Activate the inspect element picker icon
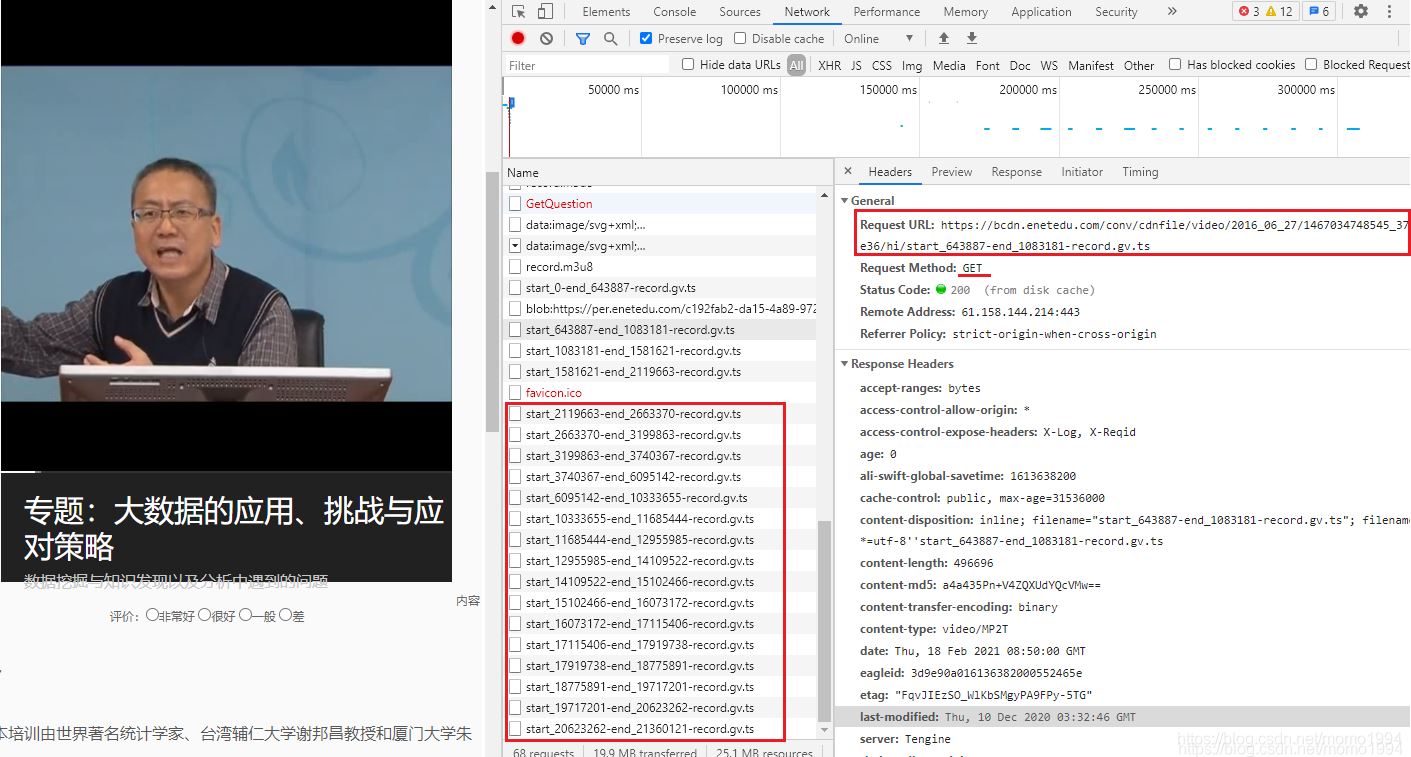Screen dimensions: 1411x757 pyautogui.click(x=518, y=12)
